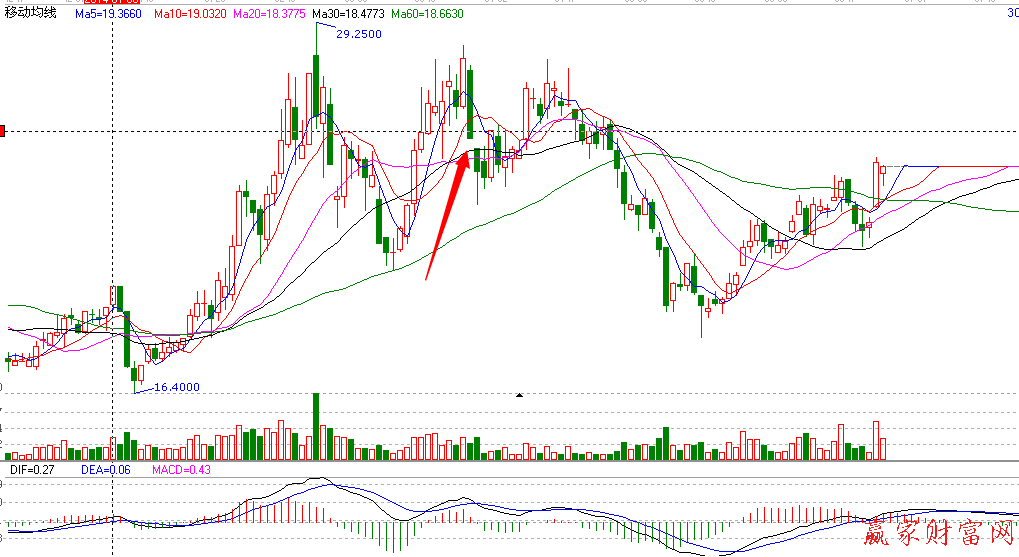
Task: Click the red price marker on left axis
Action: pyautogui.click(x=3, y=131)
